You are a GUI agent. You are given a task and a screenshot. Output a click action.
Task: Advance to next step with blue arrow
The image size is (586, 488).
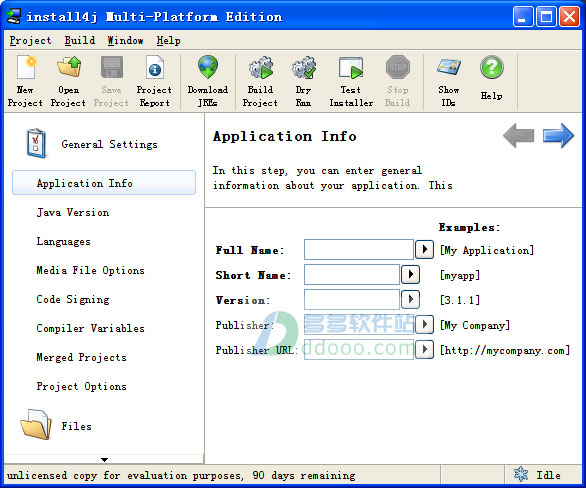coord(558,135)
